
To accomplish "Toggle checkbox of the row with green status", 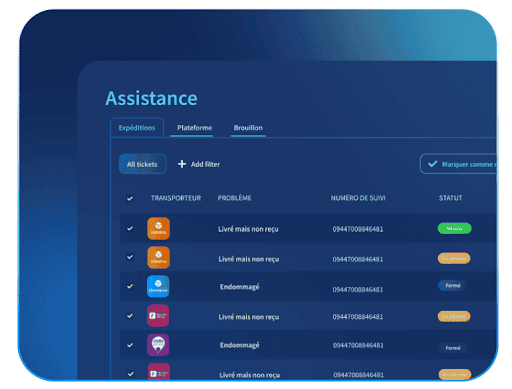I will coord(130,228).
